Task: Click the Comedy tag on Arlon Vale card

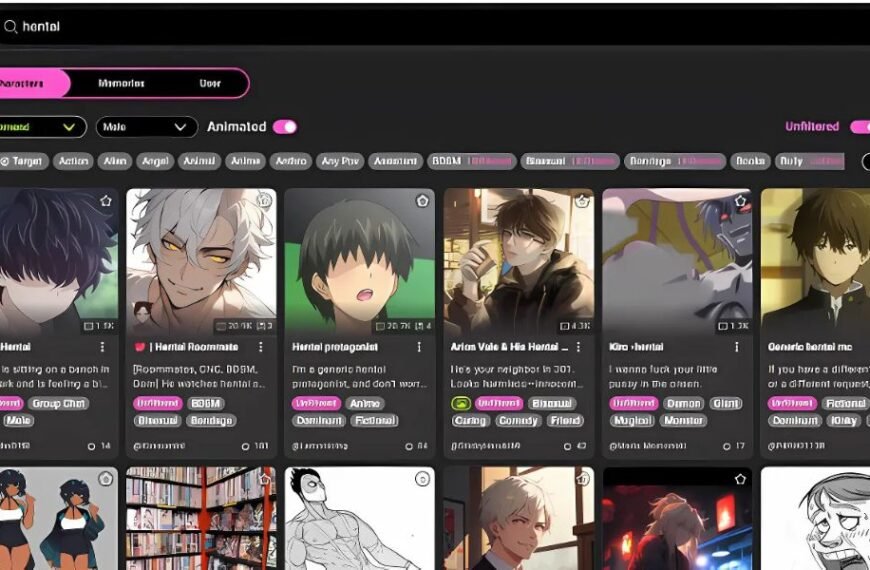Action: coord(517,421)
